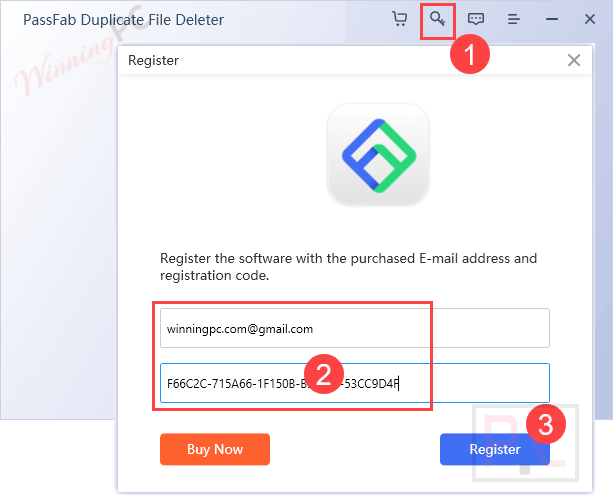Image resolution: width=615 pixels, height=495 pixels.
Task: Click 'Register the software with the purchased' text
Action: click(x=287, y=258)
